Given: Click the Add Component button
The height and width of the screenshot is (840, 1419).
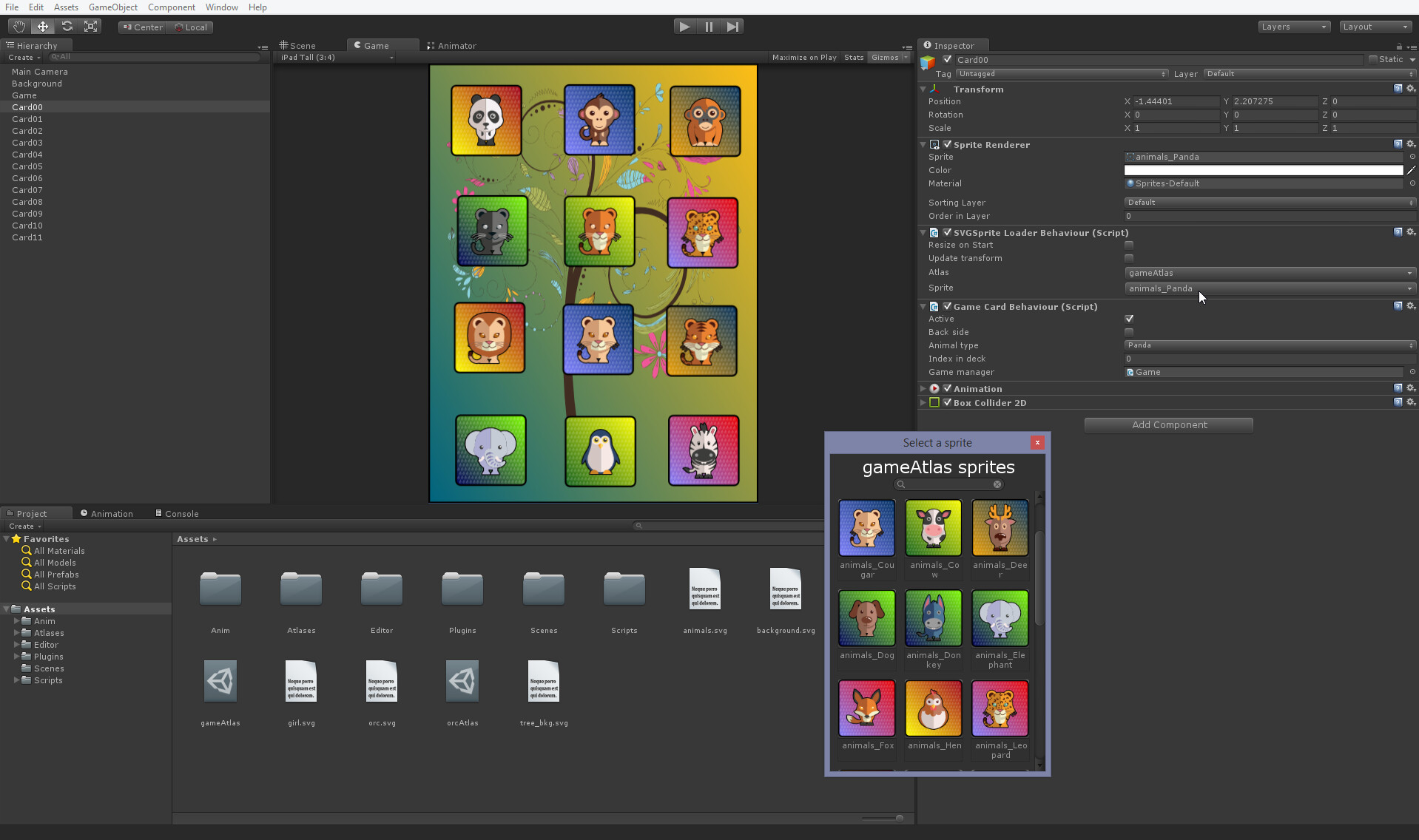Looking at the screenshot, I should (x=1167, y=424).
